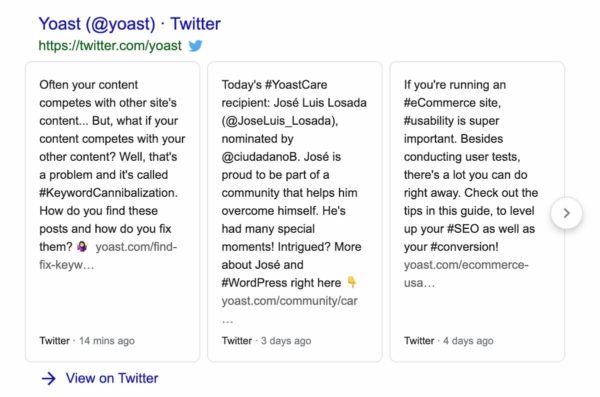Click the arrow icon beside View on Twitter
The width and height of the screenshot is (600, 397).
tap(49, 379)
